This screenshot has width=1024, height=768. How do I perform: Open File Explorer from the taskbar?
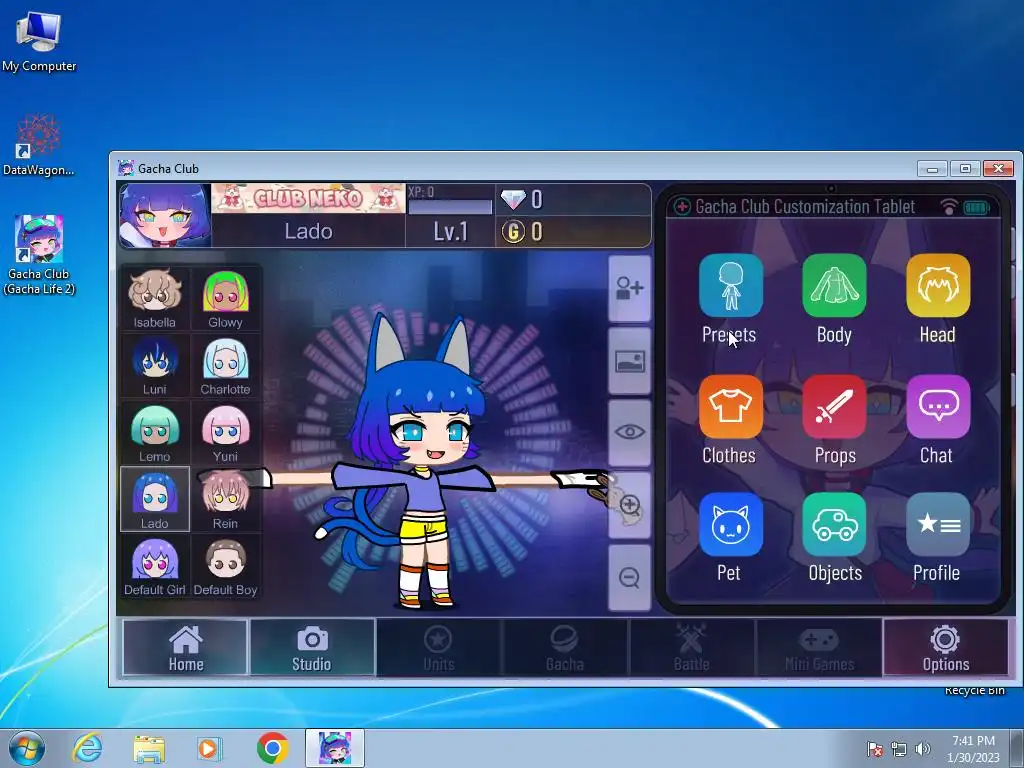(x=149, y=749)
